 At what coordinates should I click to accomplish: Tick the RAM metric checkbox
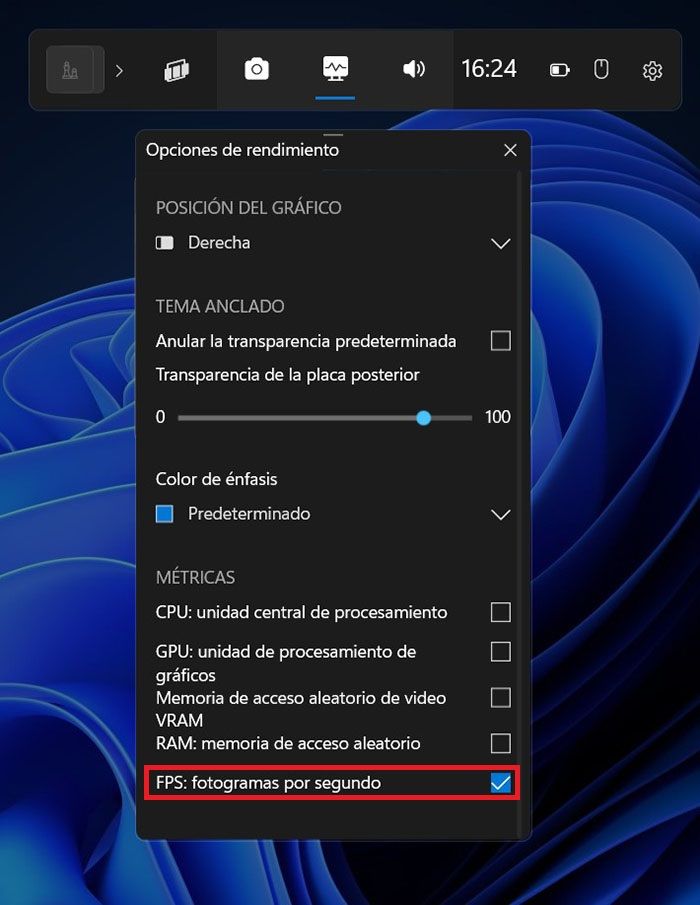500,743
